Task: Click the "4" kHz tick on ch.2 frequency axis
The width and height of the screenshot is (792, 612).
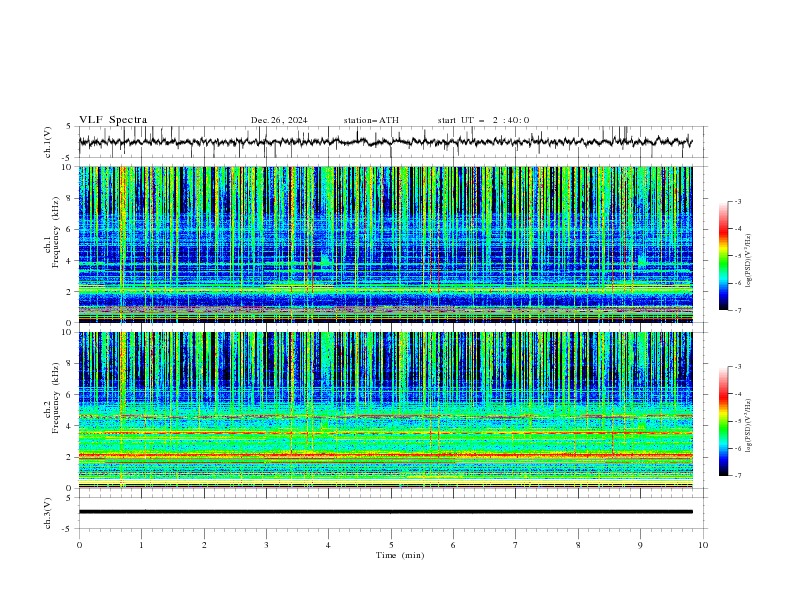Action: (x=70, y=426)
